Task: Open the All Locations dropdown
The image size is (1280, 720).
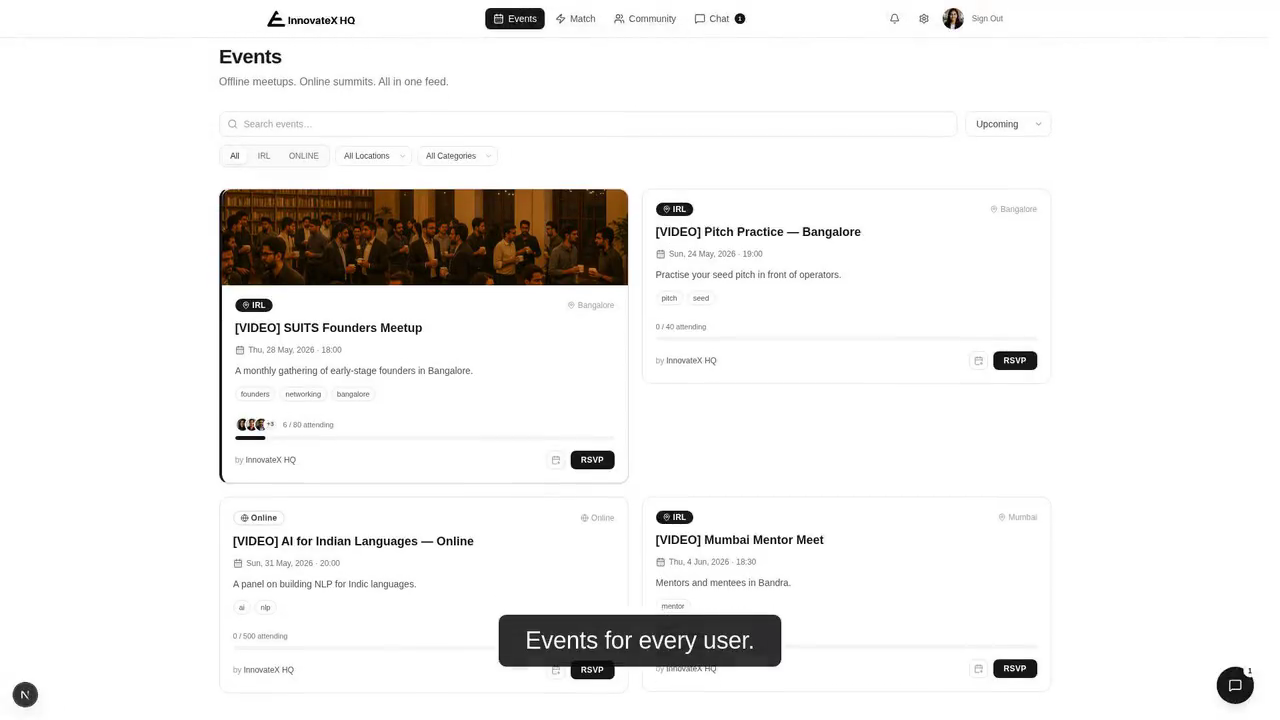Action: pos(373,156)
